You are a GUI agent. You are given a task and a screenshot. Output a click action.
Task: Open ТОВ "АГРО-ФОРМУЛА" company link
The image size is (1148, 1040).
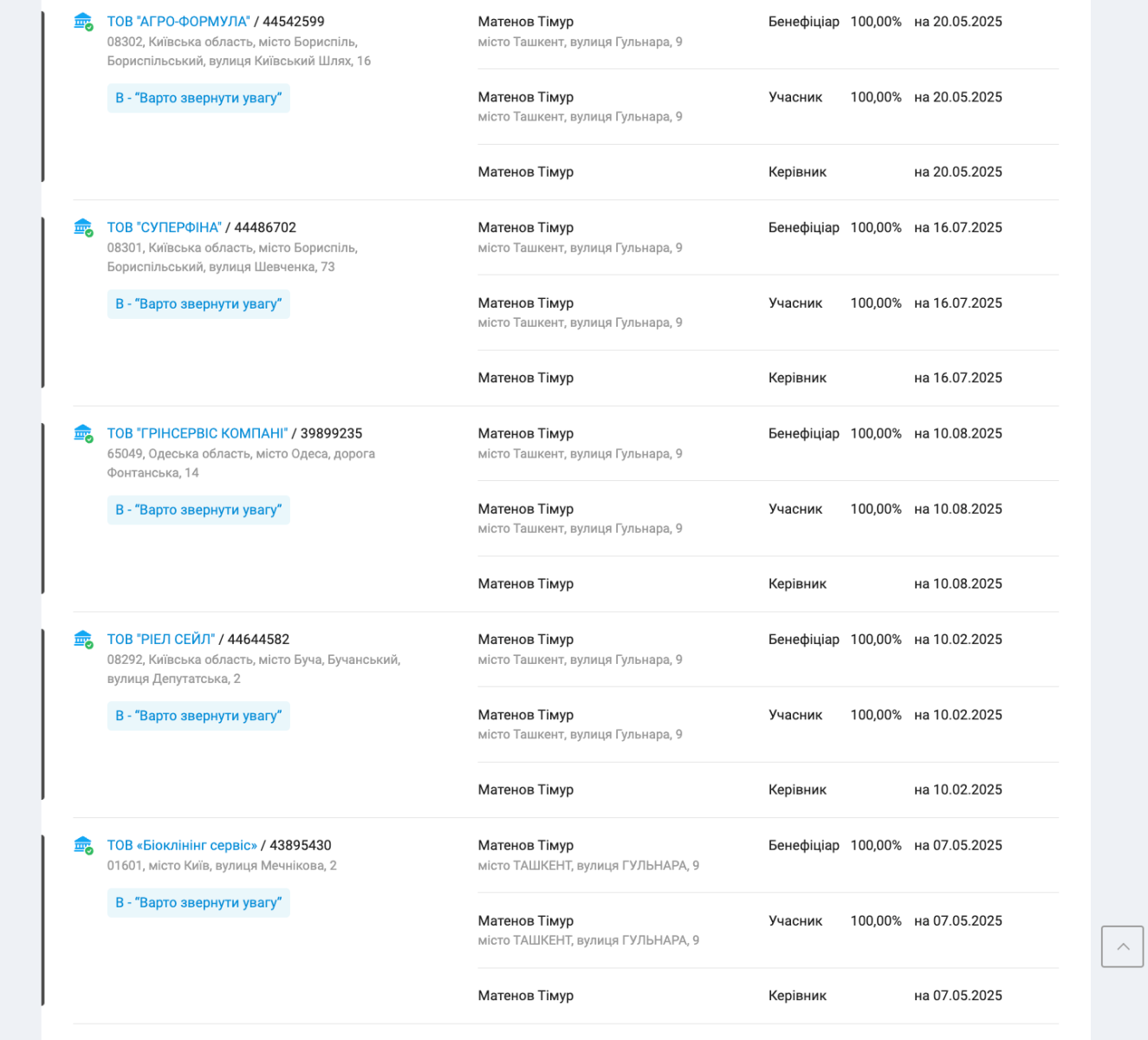point(178,22)
